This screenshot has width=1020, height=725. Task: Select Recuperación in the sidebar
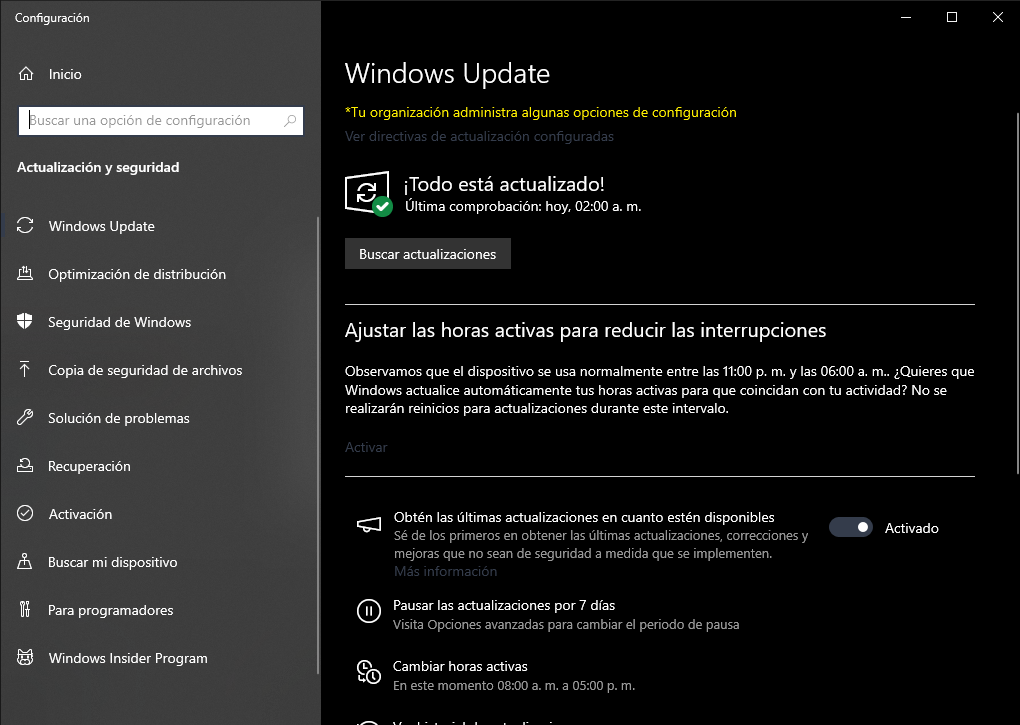[x=159, y=466]
